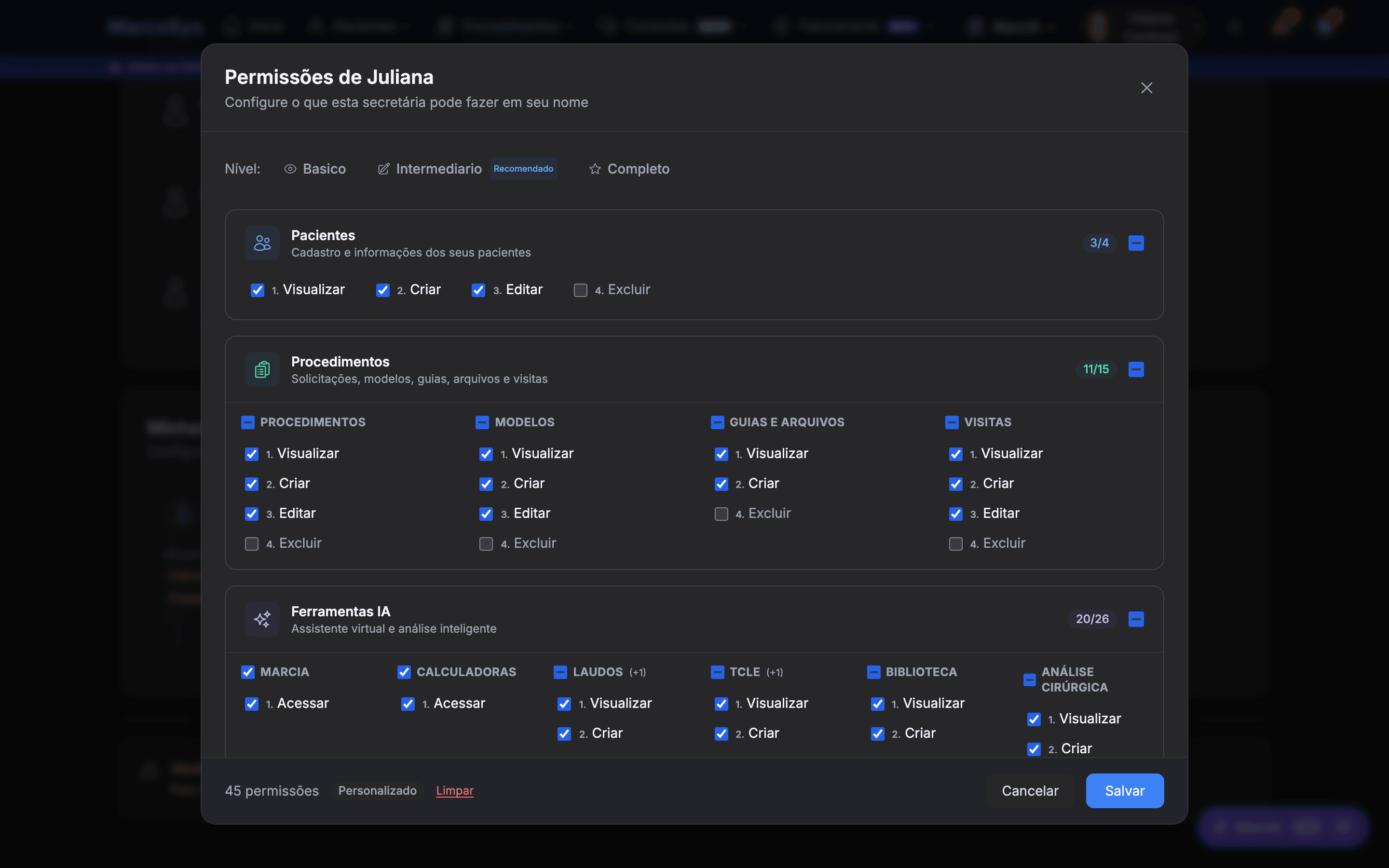
Task: Uncheck Visualizar under BIBLIOTECA
Action: pyautogui.click(x=877, y=704)
